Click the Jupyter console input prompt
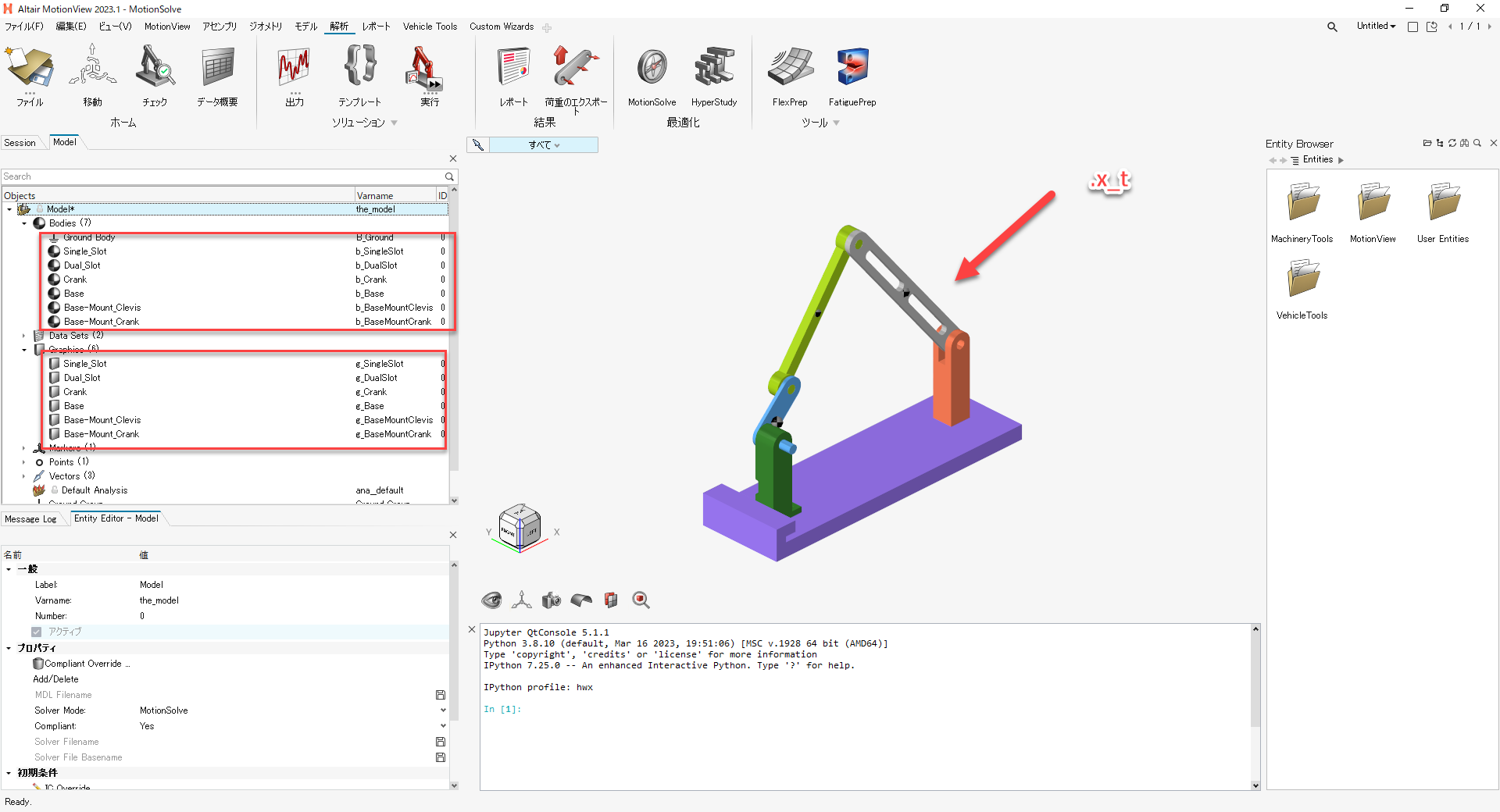 point(502,709)
